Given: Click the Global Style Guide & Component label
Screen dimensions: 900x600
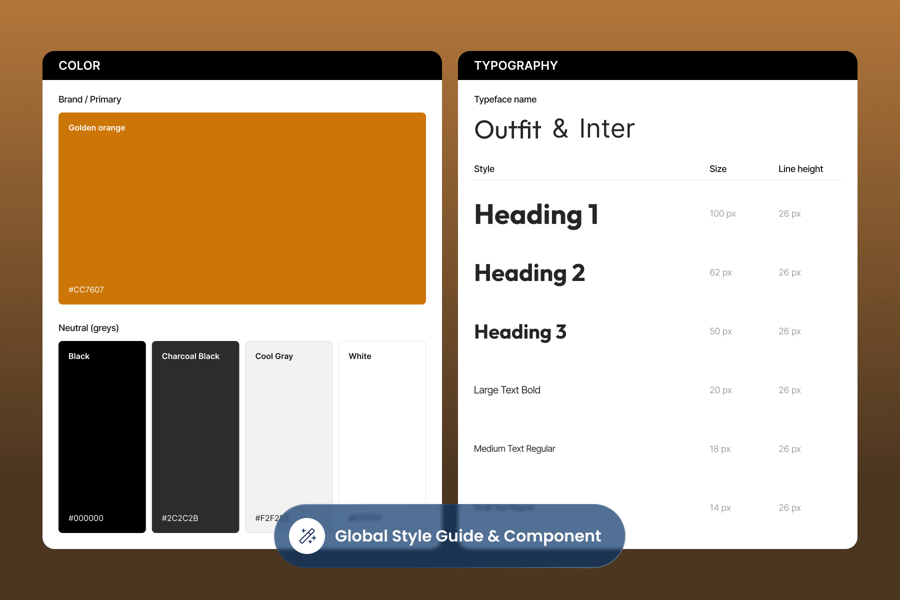Looking at the screenshot, I should click(467, 536).
